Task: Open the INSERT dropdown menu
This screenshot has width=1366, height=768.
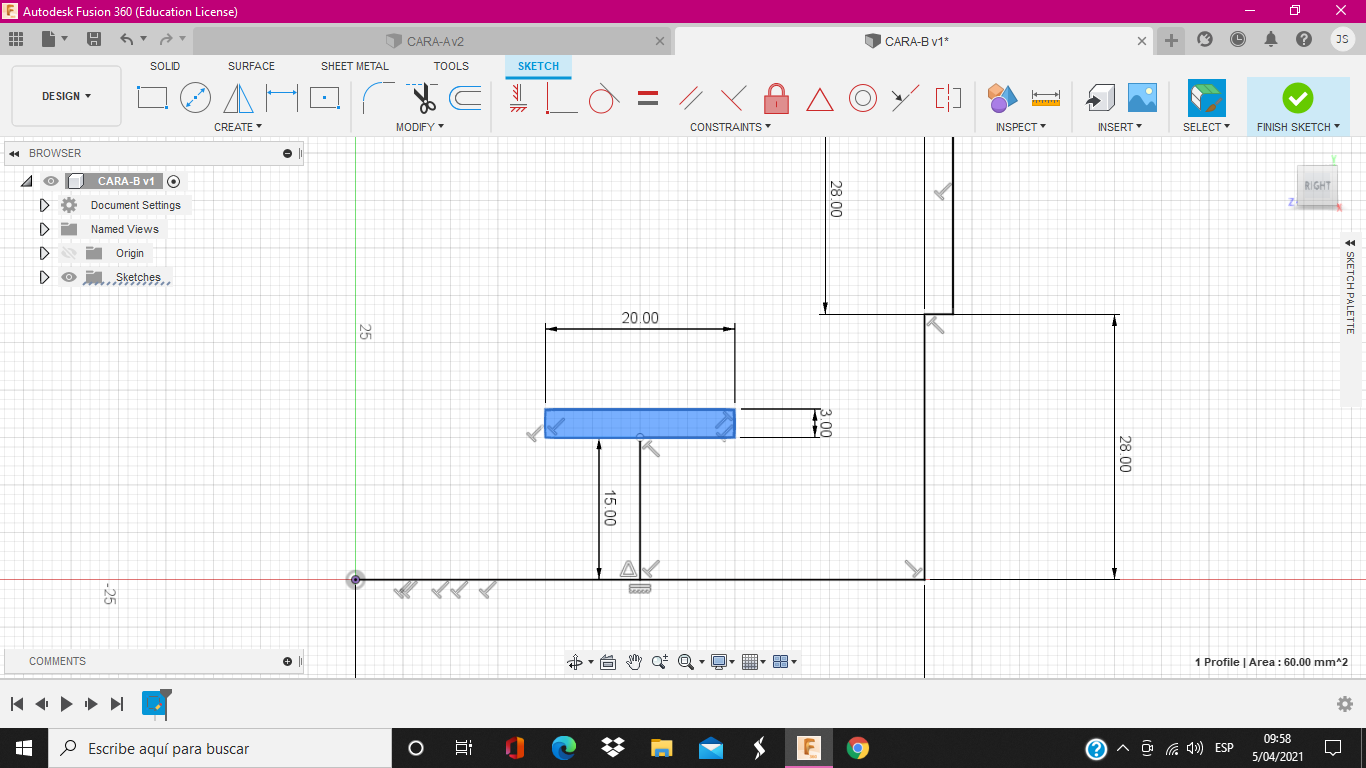Action: (x=1120, y=127)
